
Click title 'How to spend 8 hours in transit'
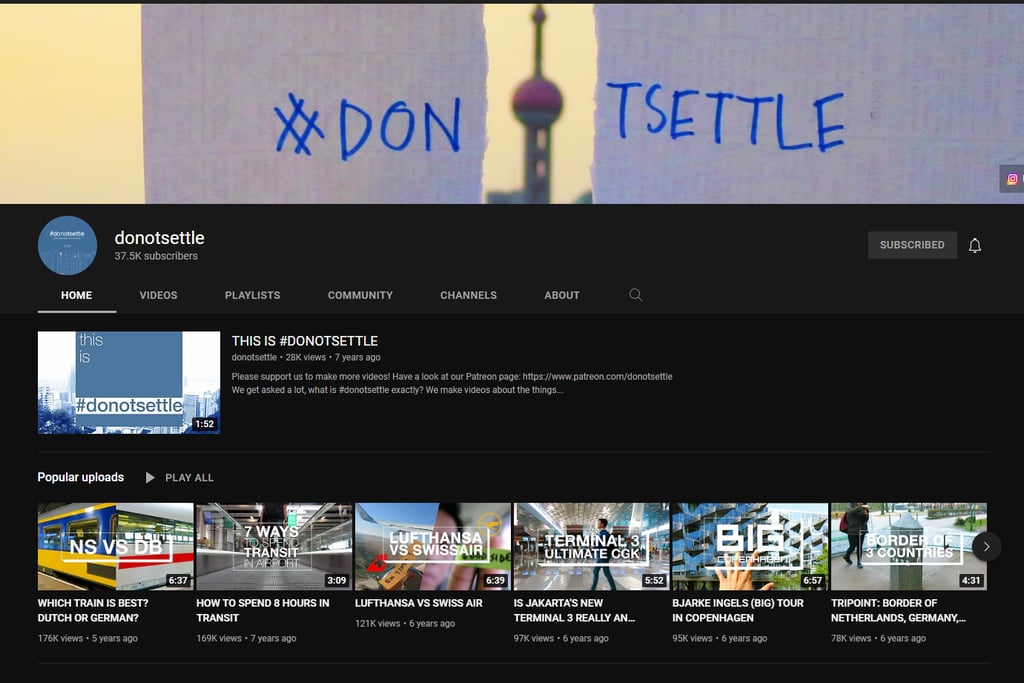263,611
